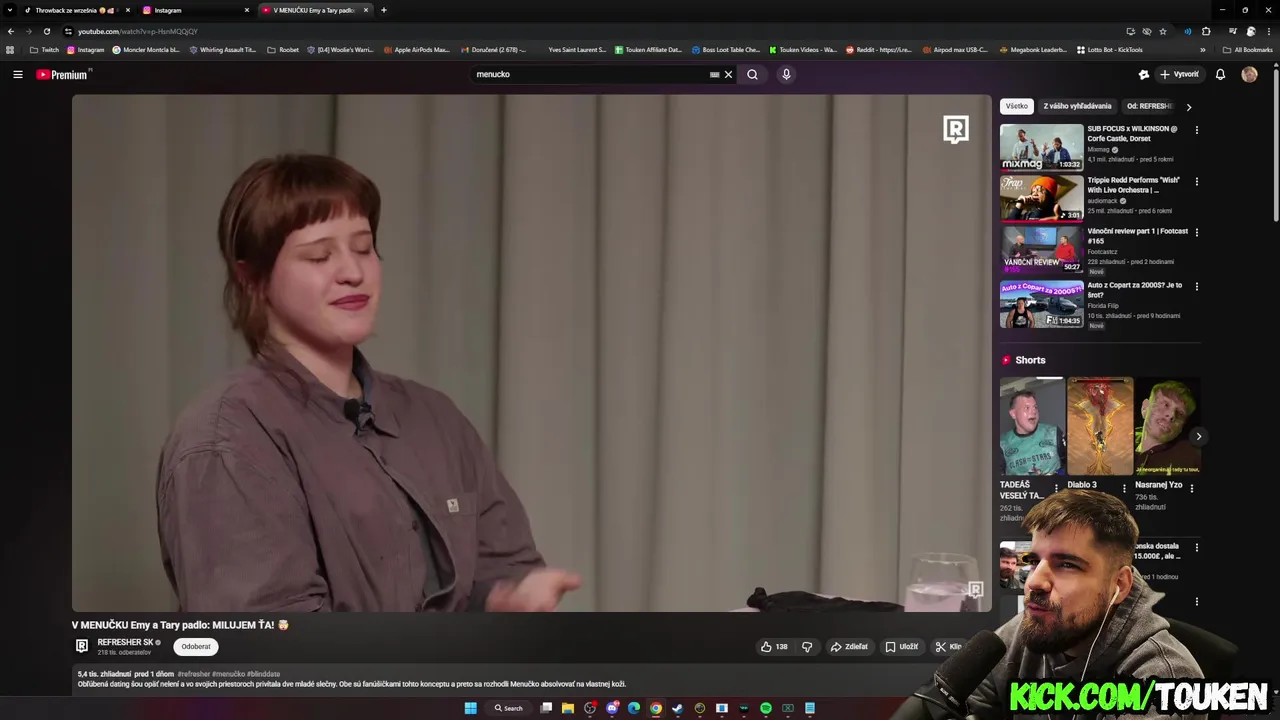Open the TADEÁŠ VESELÝ short
The image size is (1280, 720).
click(x=1032, y=426)
